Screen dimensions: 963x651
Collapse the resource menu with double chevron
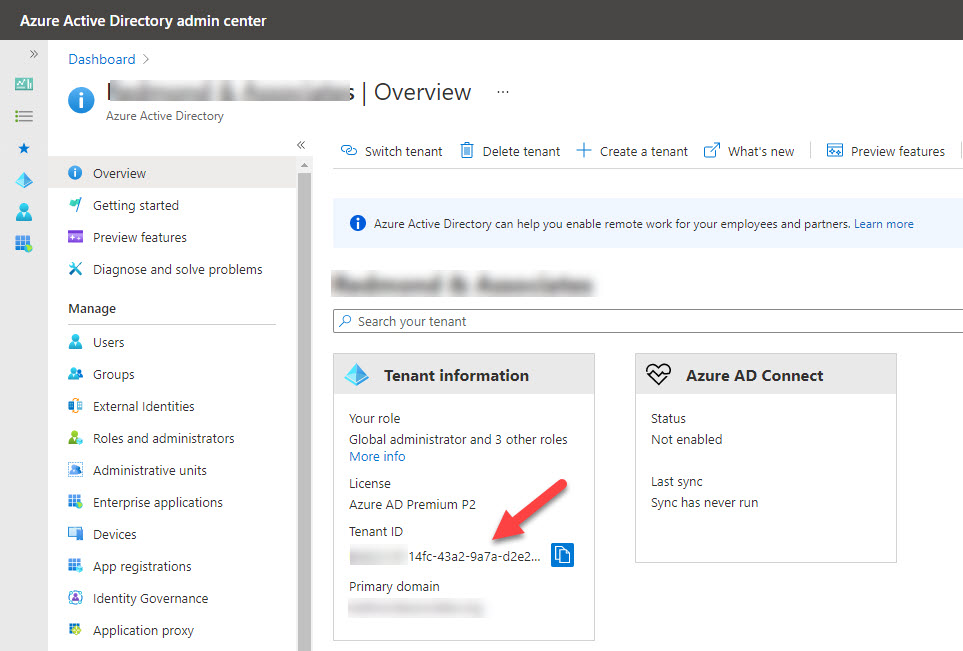301,145
